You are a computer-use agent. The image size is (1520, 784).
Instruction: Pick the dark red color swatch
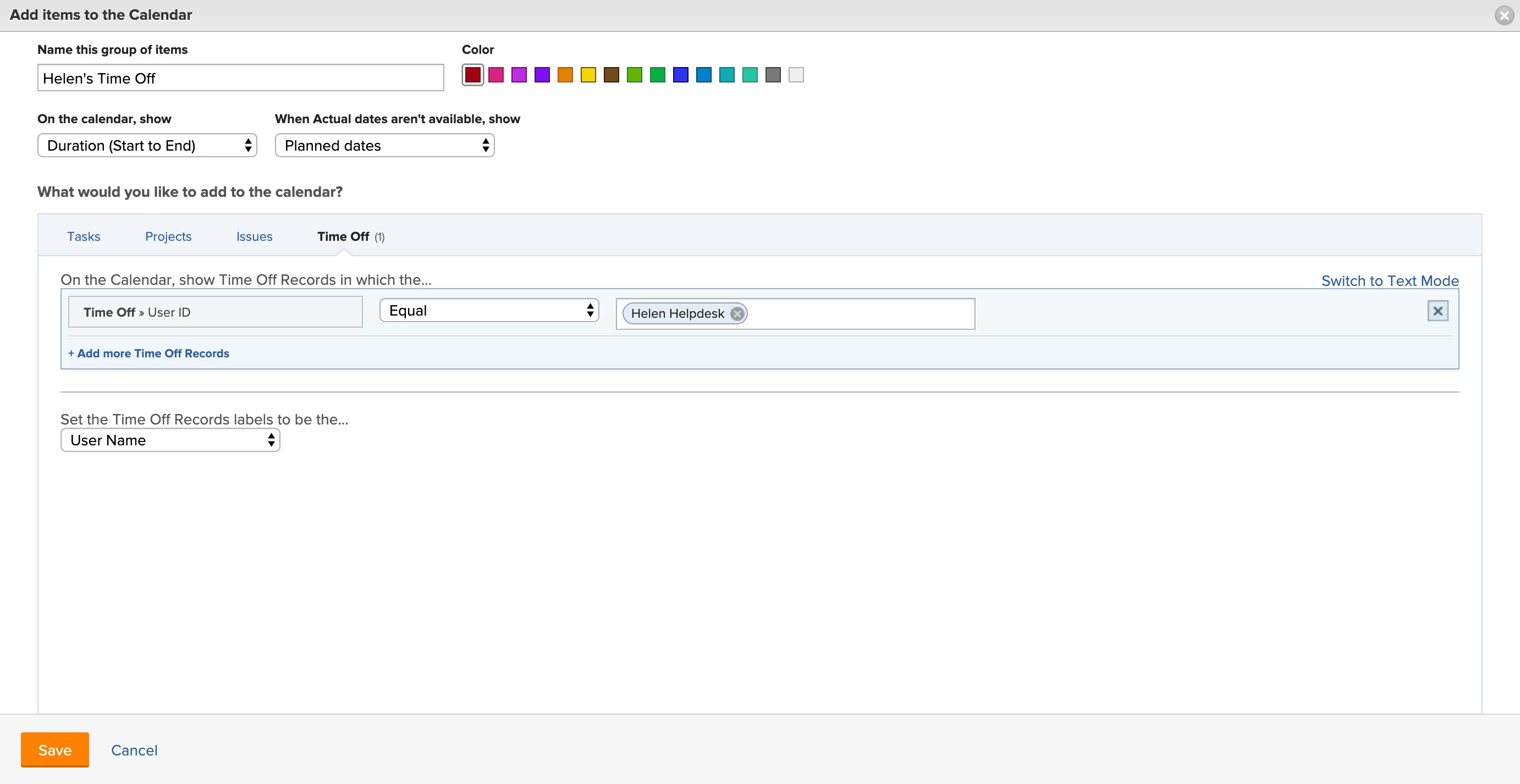[x=472, y=75]
